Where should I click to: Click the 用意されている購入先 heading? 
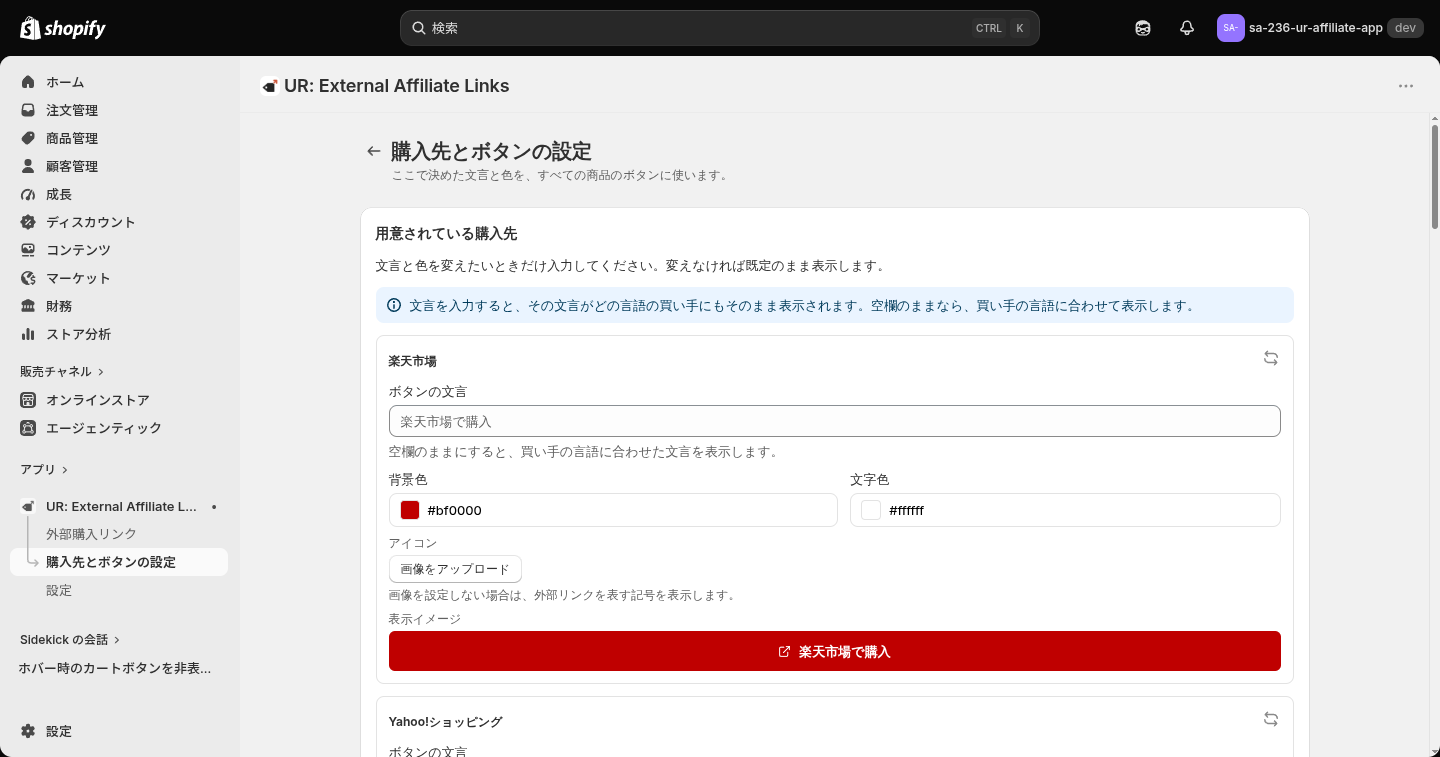pyautogui.click(x=446, y=234)
